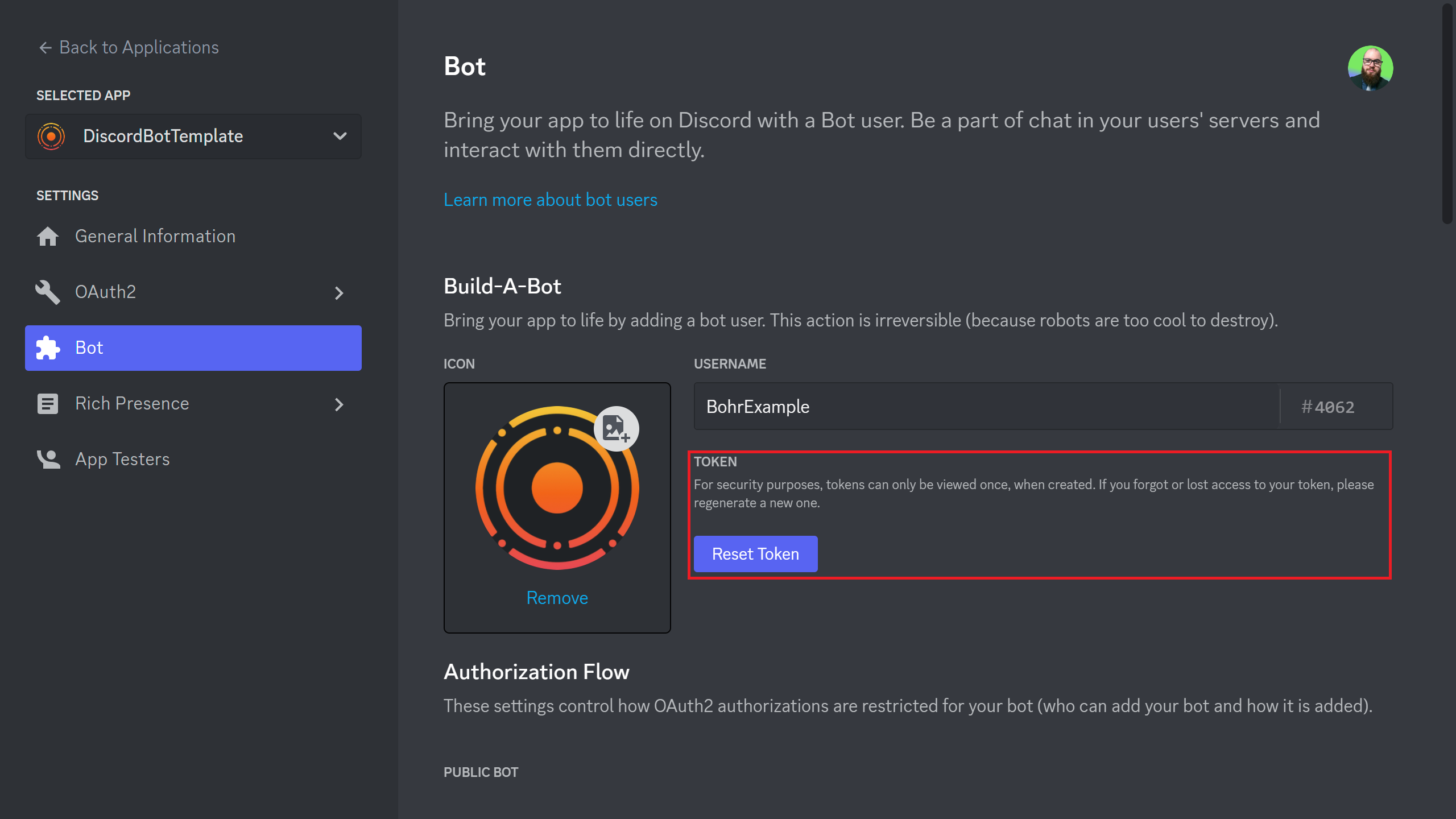The height and width of the screenshot is (819, 1456).
Task: Click Remove under the bot icon
Action: 557,598
